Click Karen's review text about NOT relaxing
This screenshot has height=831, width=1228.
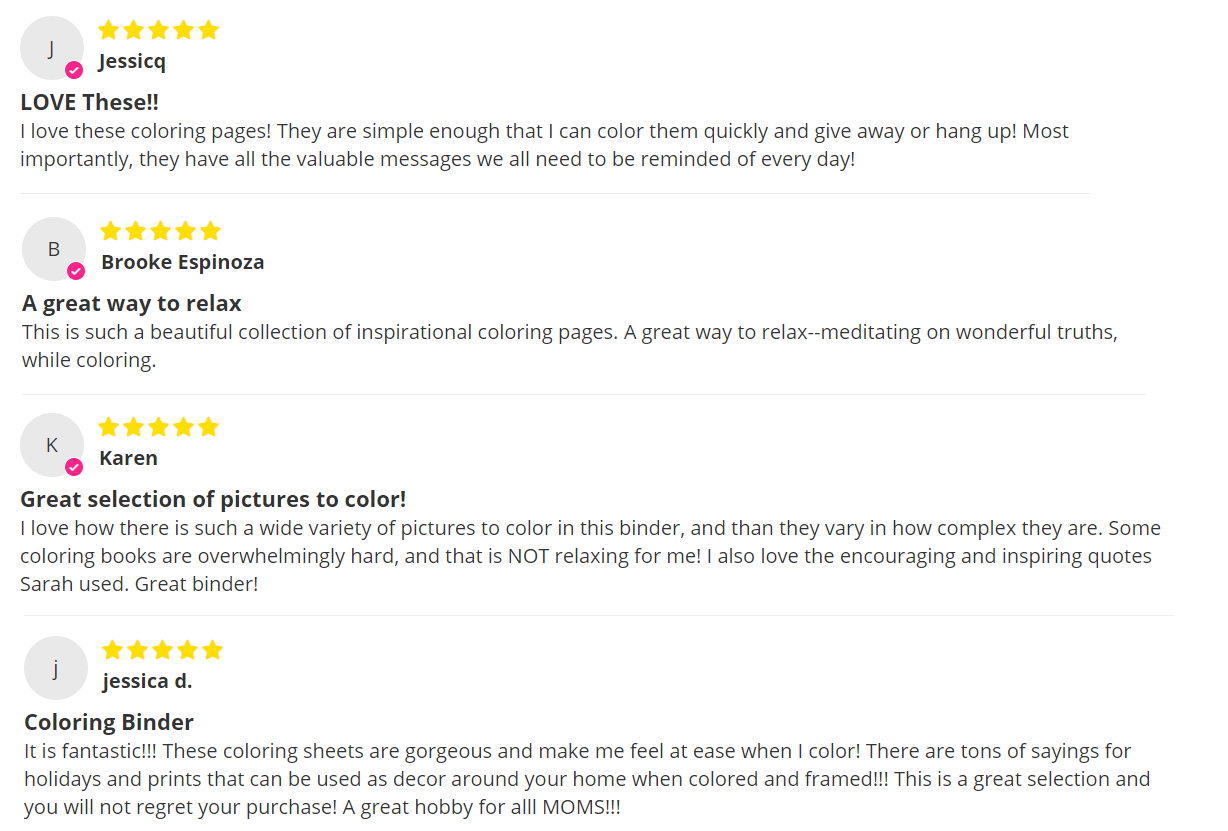pos(590,556)
